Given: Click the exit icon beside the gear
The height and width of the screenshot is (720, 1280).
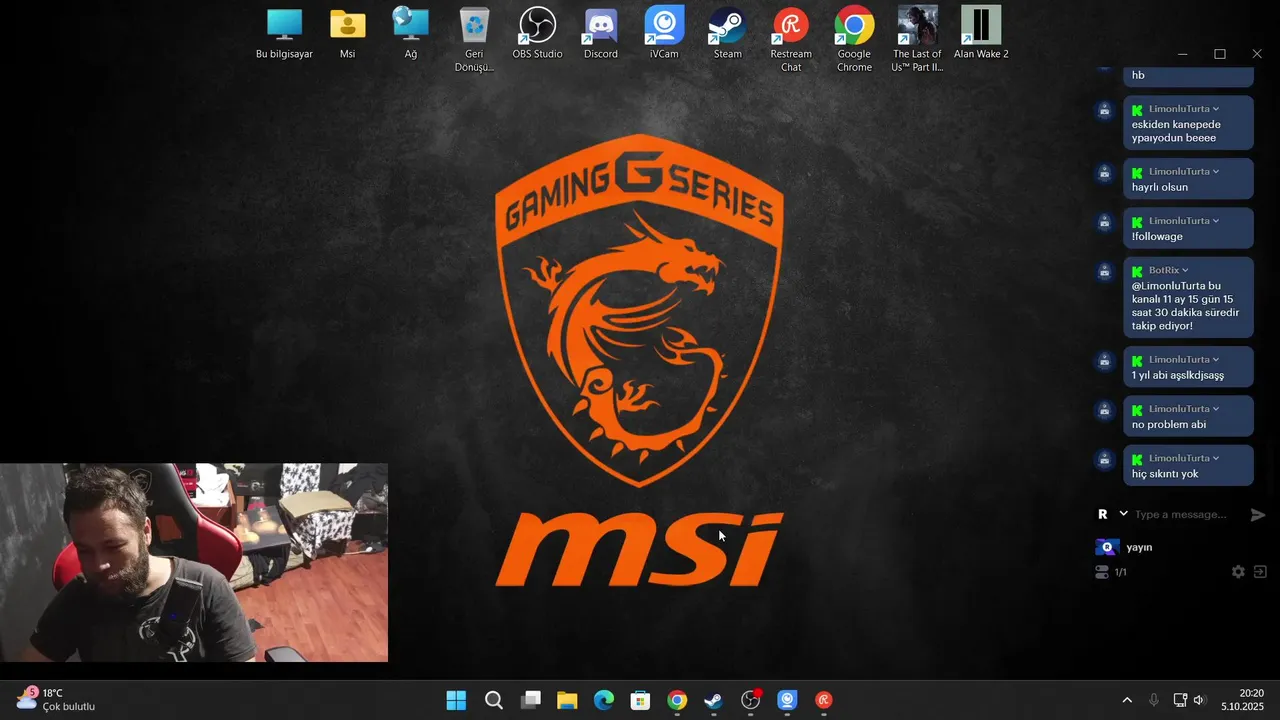Looking at the screenshot, I should (1260, 572).
